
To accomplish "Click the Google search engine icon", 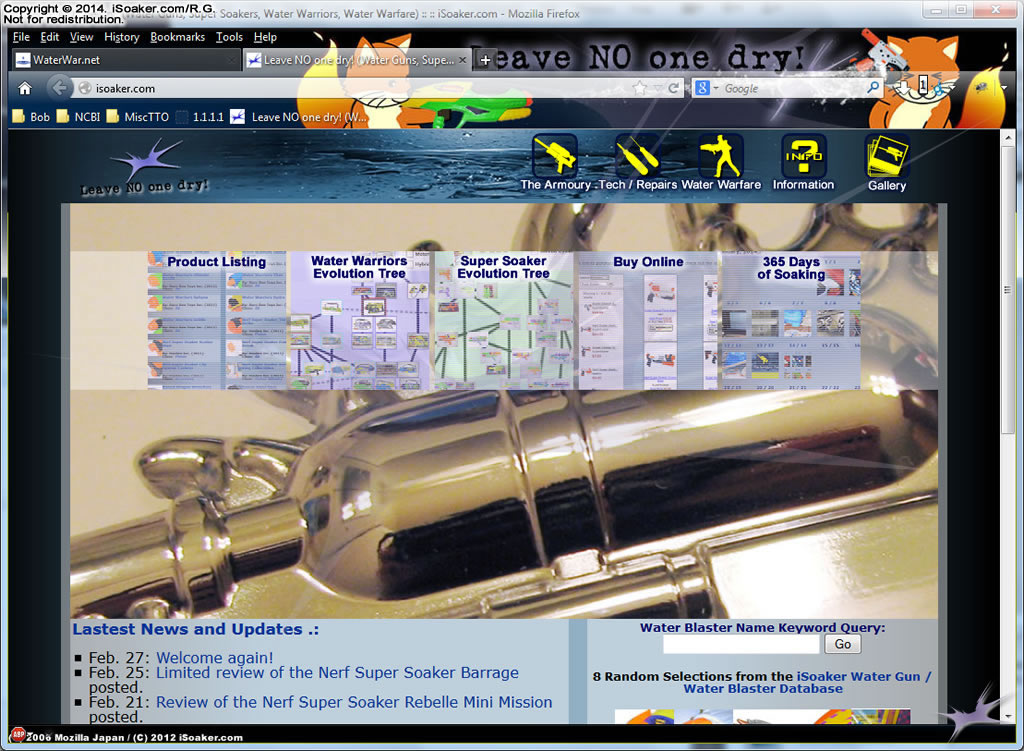I will click(x=702, y=88).
